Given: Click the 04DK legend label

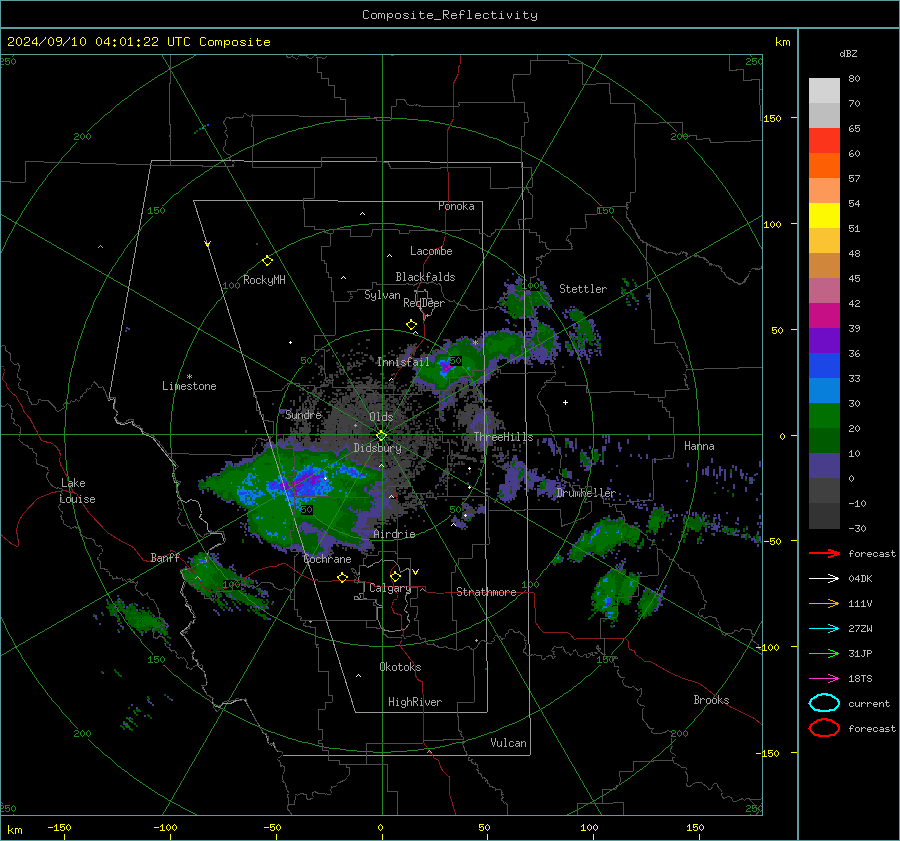Looking at the screenshot, I should click(860, 579).
